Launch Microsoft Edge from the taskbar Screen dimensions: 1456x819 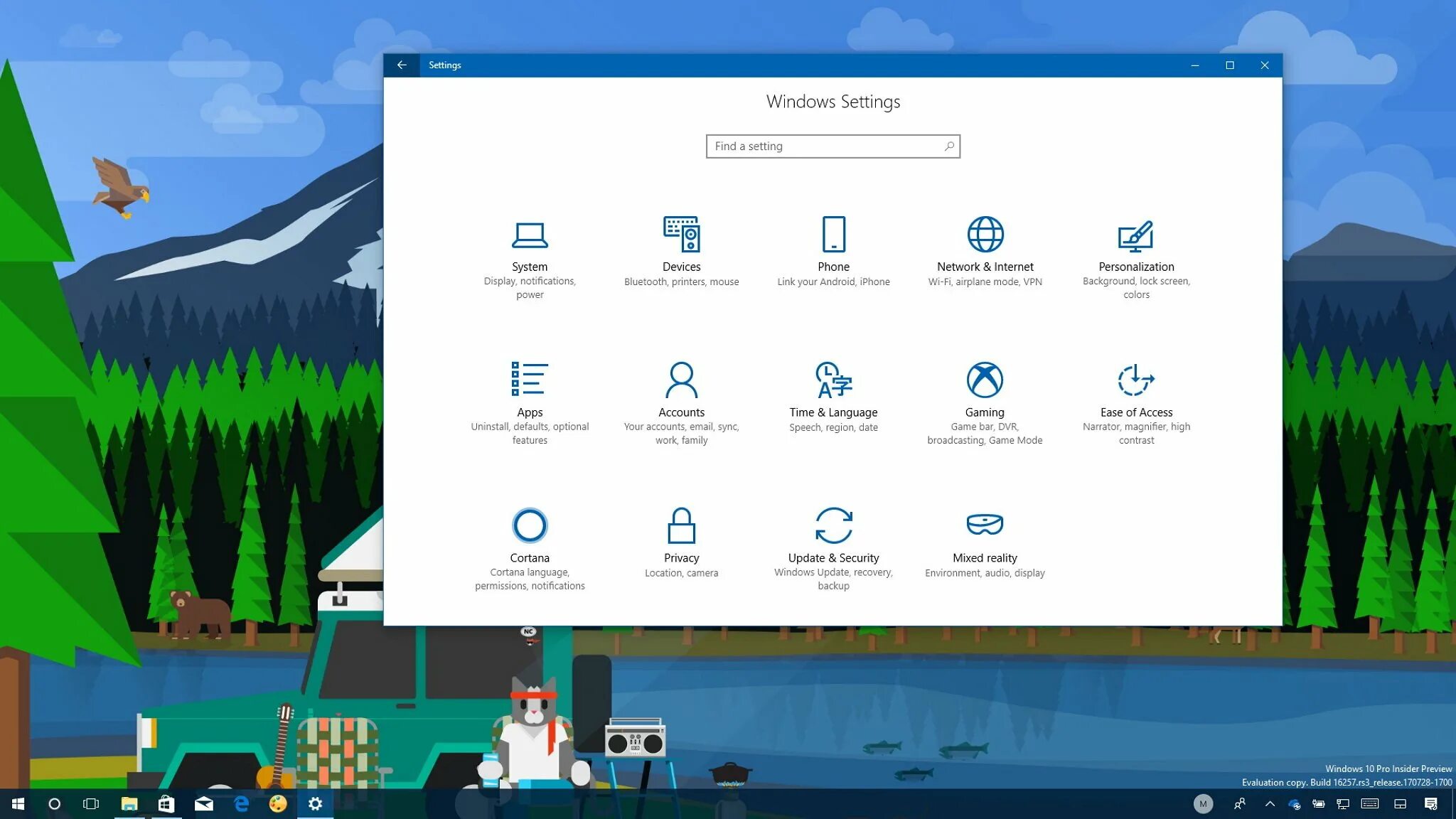pos(240,804)
